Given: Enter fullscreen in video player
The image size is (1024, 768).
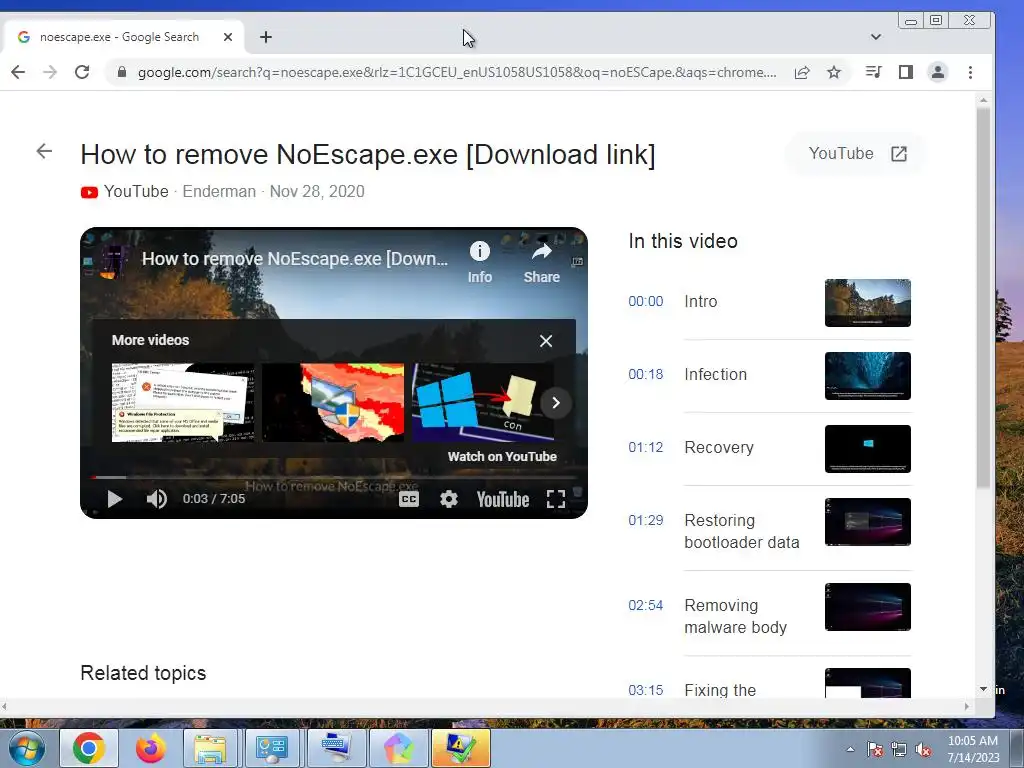Looking at the screenshot, I should click(x=556, y=499).
